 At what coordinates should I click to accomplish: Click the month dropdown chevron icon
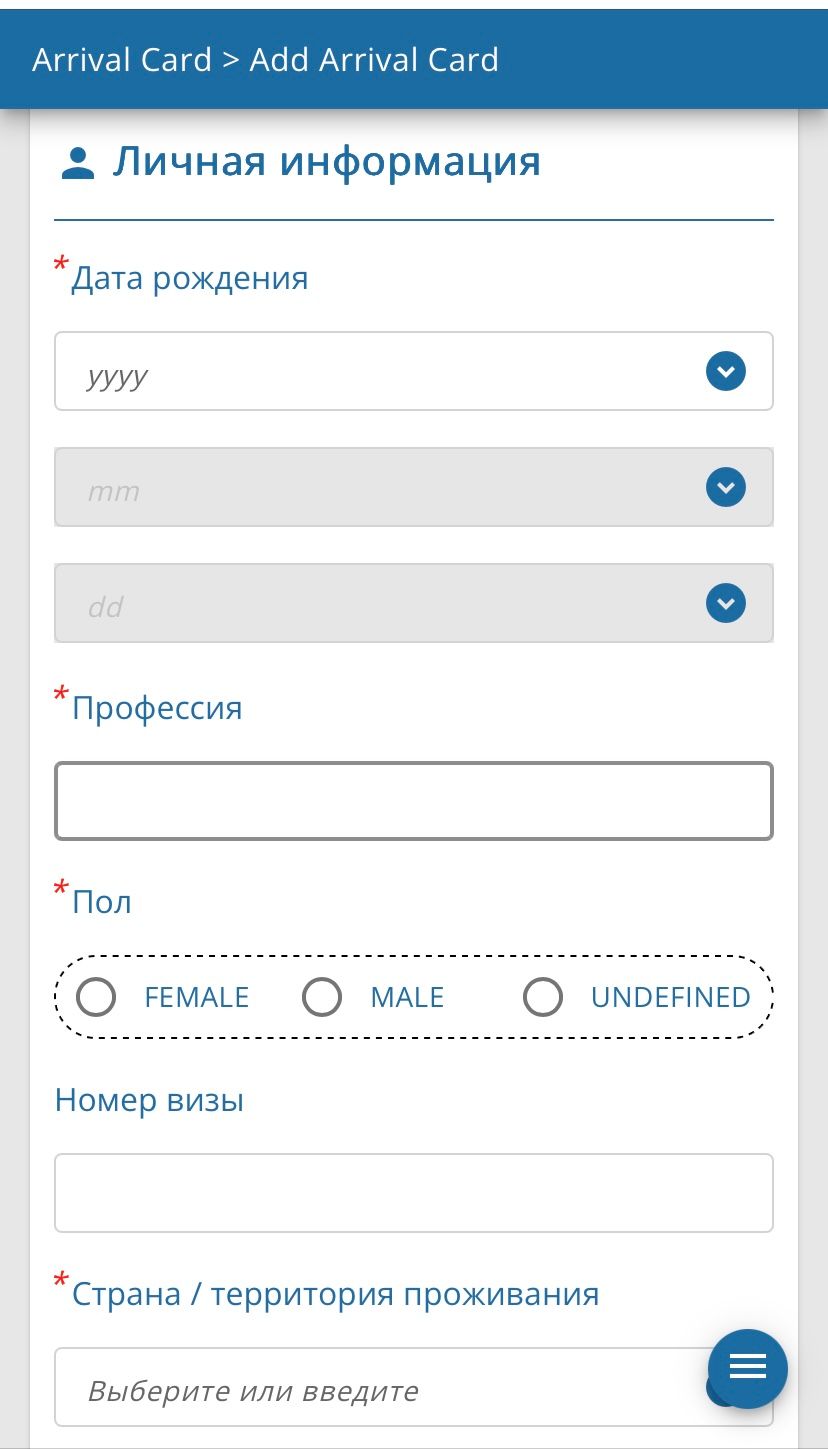coord(726,488)
